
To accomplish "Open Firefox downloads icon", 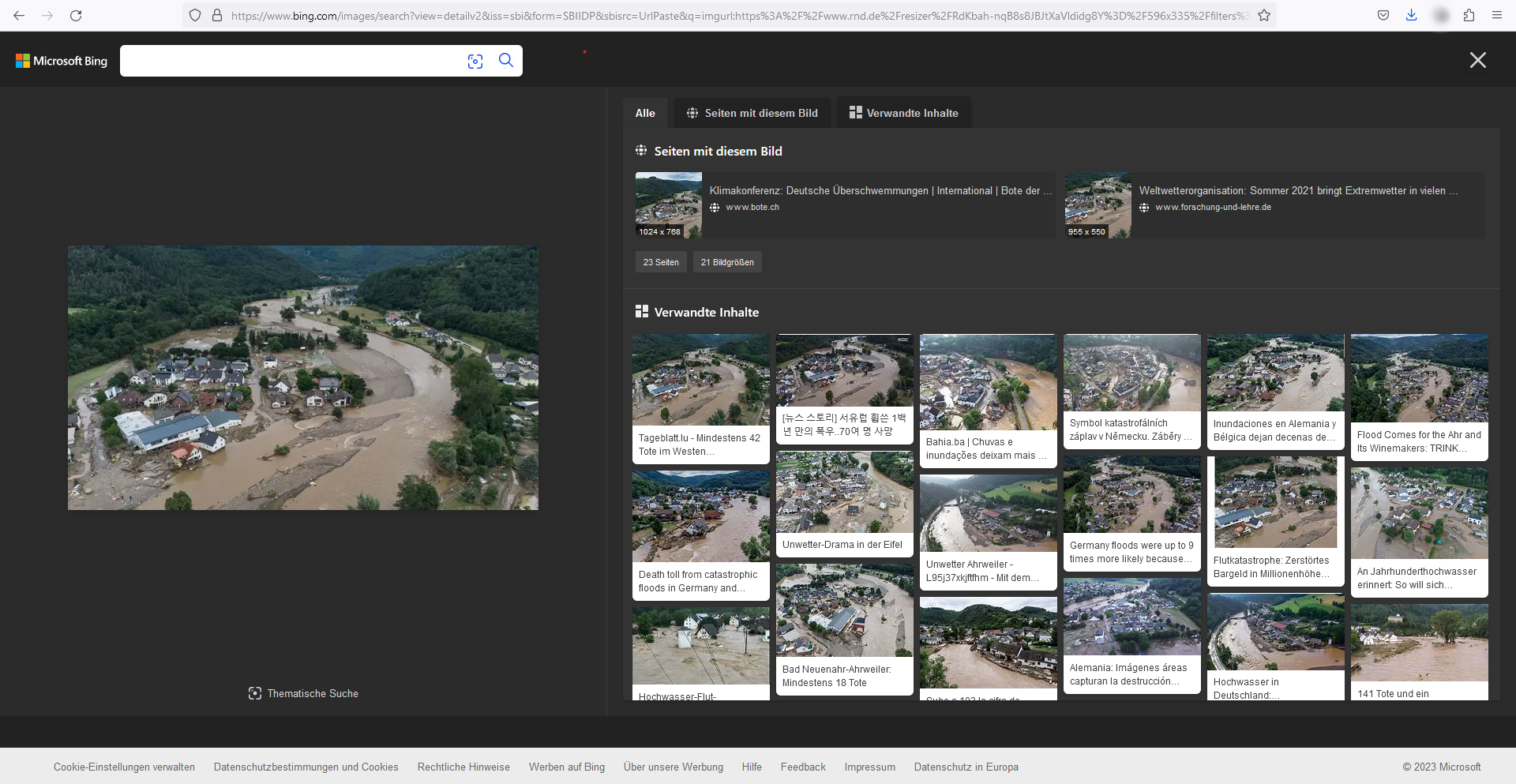I will point(1411,16).
